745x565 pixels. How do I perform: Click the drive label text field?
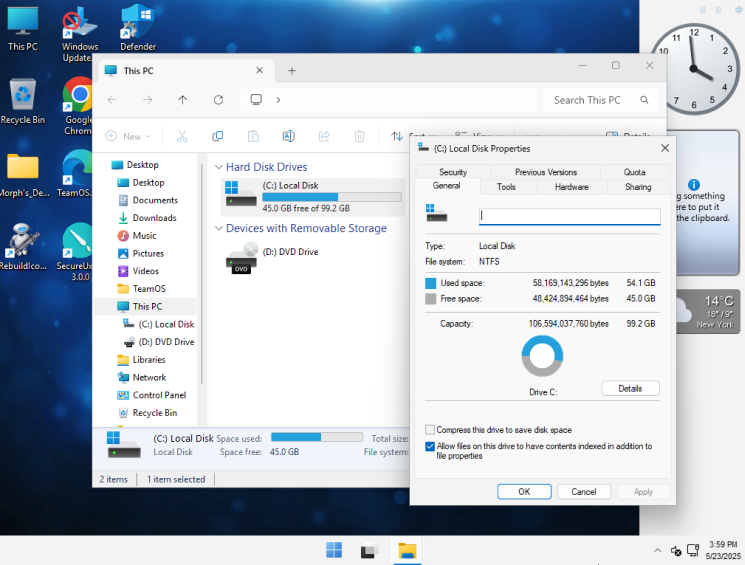click(570, 216)
